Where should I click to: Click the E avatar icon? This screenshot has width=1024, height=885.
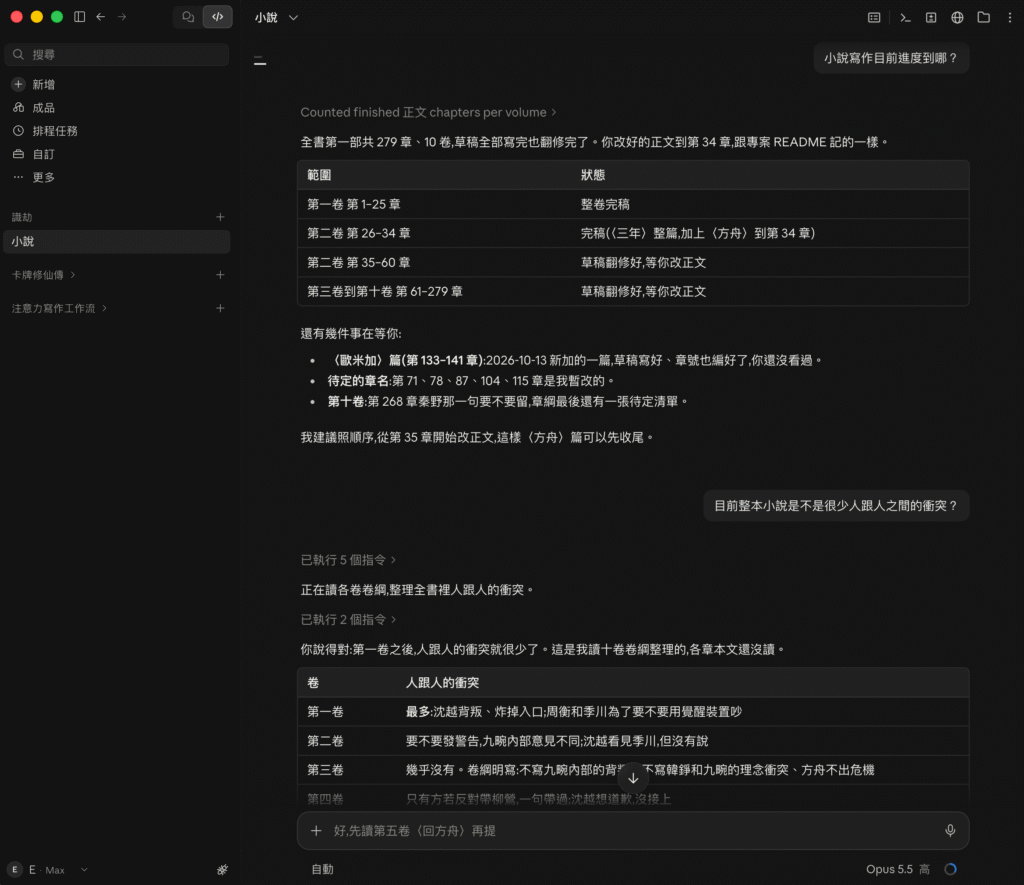[14, 870]
